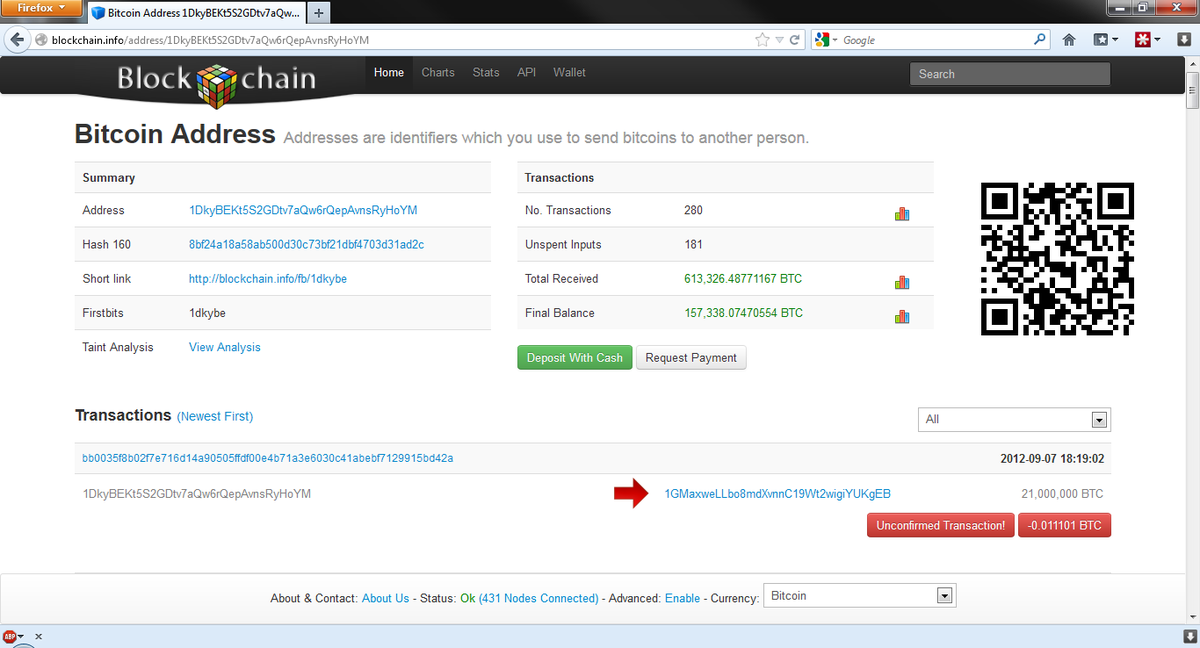Select the 613,326.48771167 BTC total received value
The height and width of the screenshot is (648, 1200).
pos(744,279)
